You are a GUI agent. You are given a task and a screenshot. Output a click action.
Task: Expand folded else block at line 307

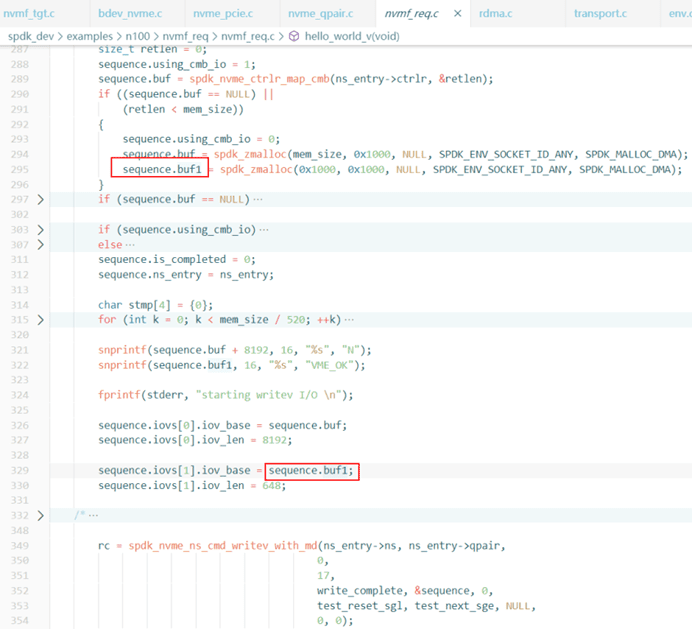[x=40, y=245]
